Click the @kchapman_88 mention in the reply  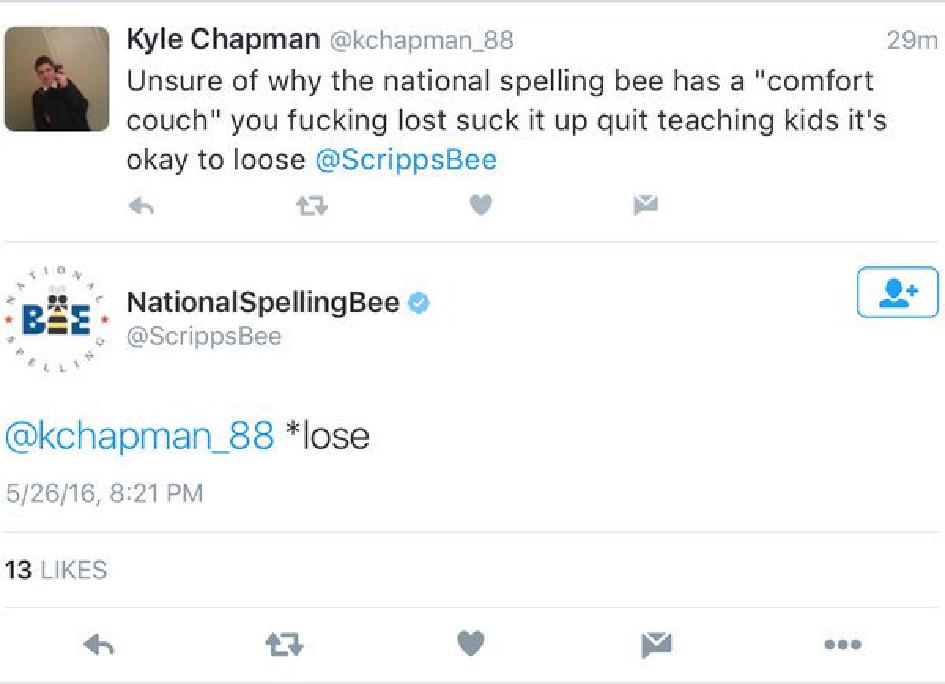[140, 435]
